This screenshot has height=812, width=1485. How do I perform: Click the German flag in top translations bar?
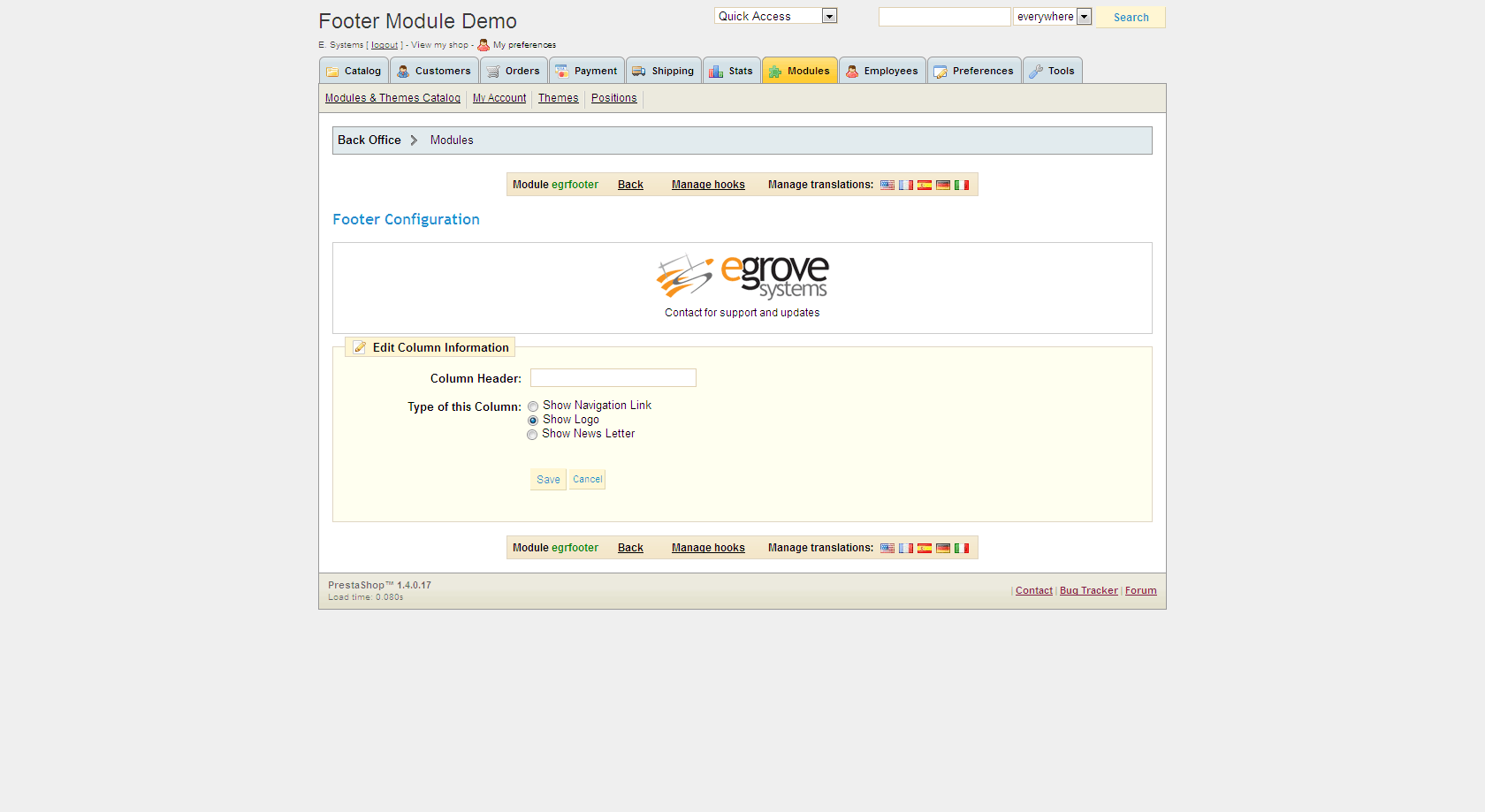click(942, 185)
